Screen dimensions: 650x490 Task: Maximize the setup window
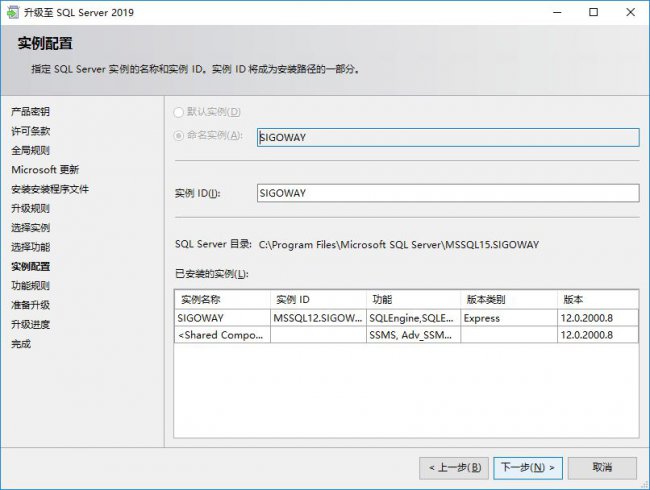point(594,12)
